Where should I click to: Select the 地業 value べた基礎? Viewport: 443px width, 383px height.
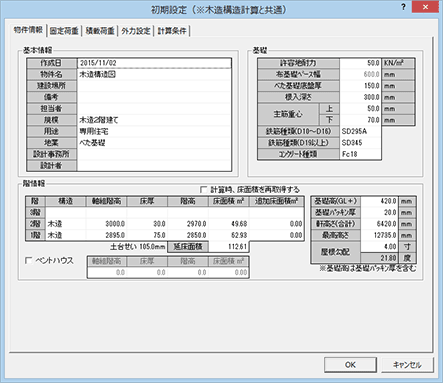(154, 143)
